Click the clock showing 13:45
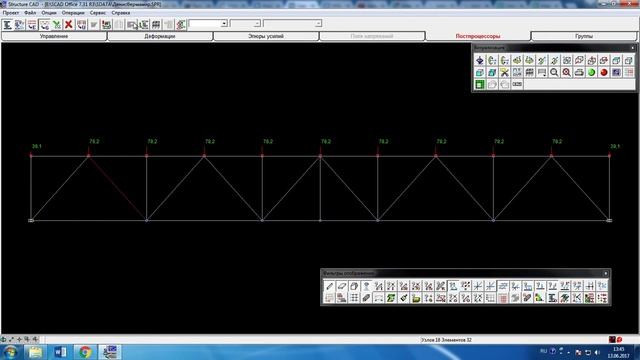The height and width of the screenshot is (360, 640). coord(619,349)
